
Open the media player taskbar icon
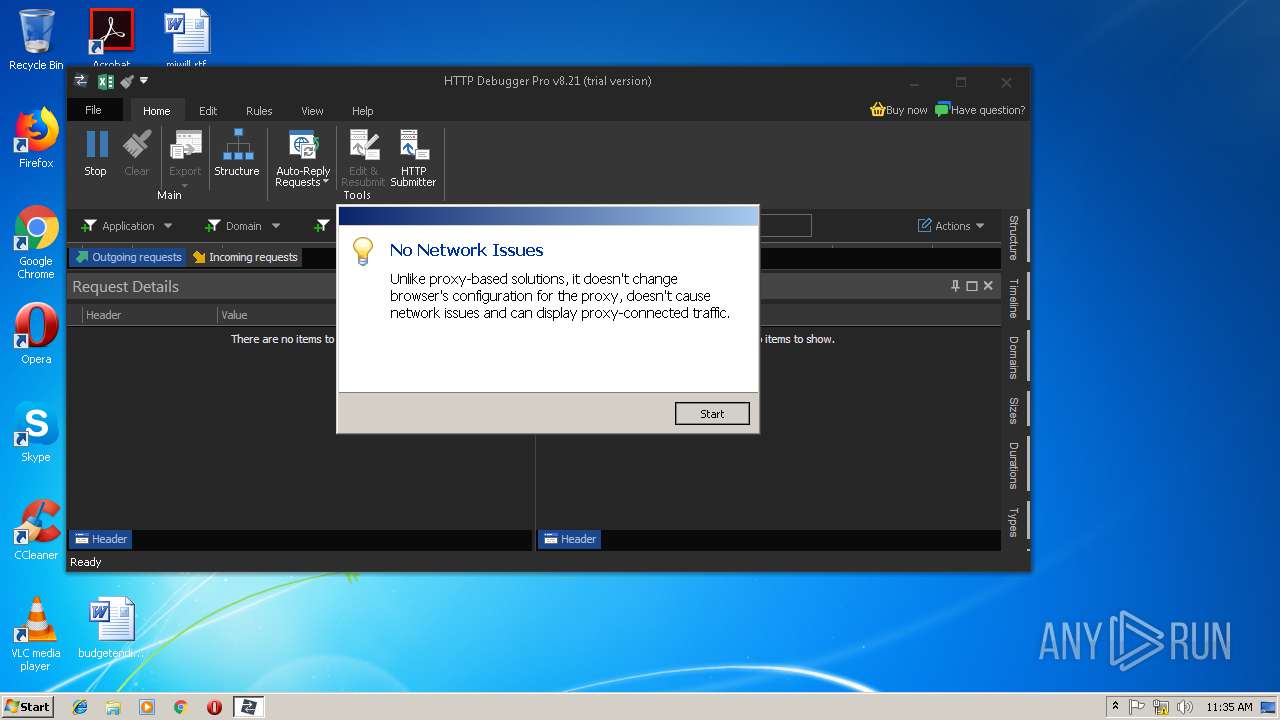(147, 707)
